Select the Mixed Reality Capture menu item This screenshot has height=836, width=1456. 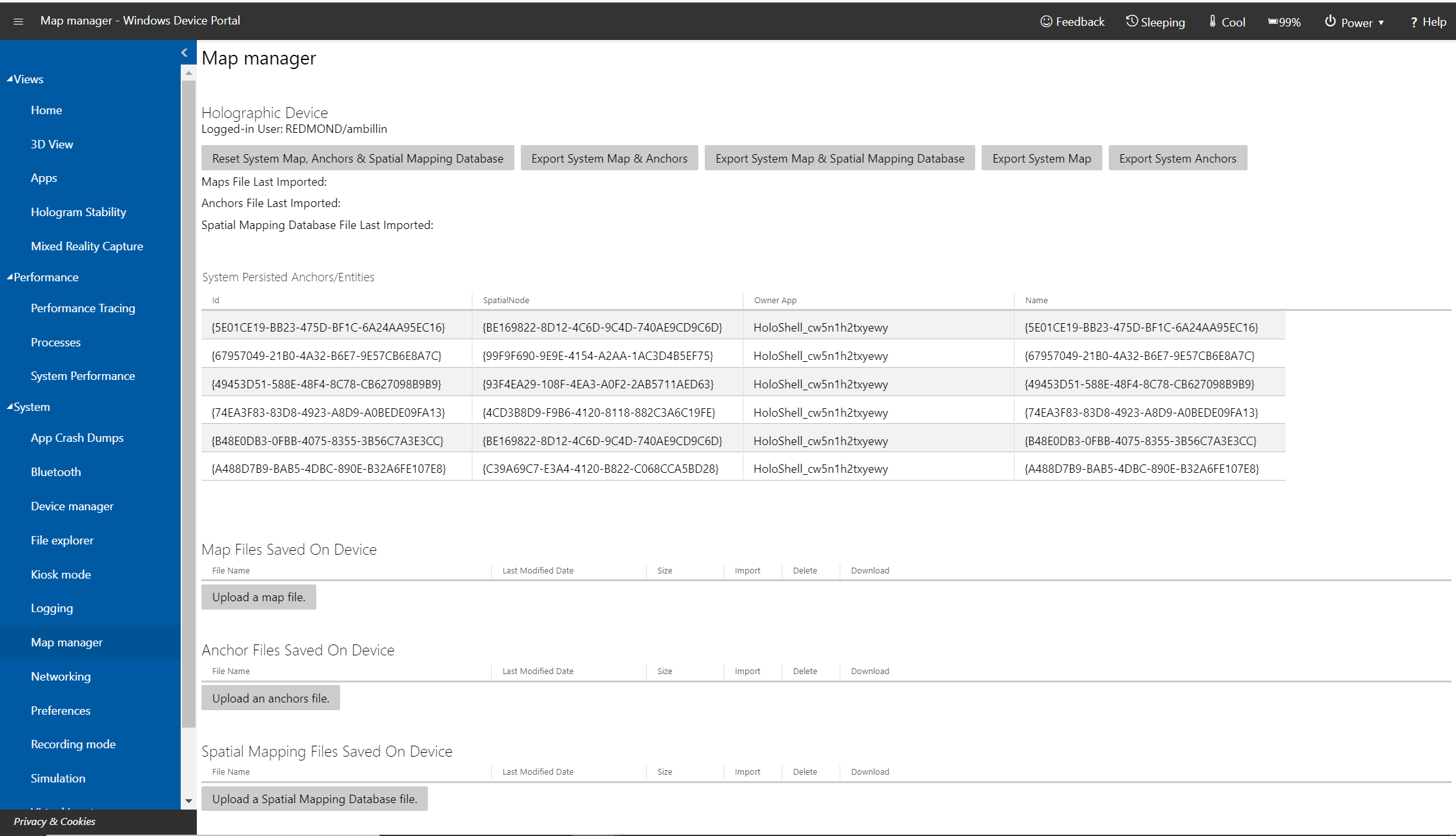point(86,246)
